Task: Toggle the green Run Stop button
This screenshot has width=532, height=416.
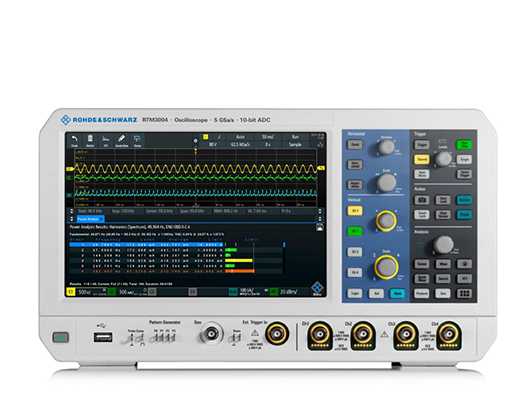Action: (x=464, y=145)
